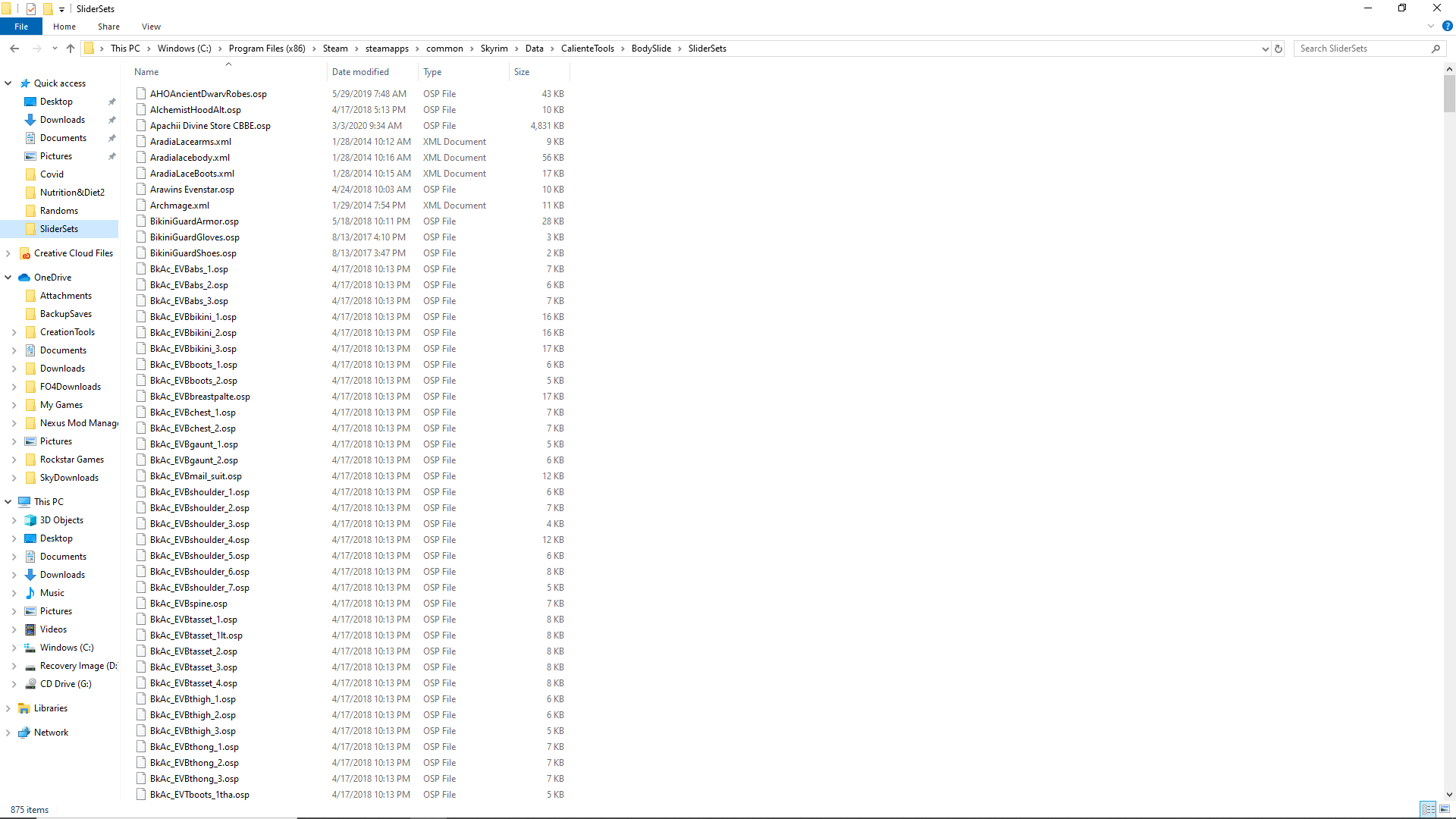Click file icon of AHOAncientDwarvRobes.osp

[x=141, y=94]
